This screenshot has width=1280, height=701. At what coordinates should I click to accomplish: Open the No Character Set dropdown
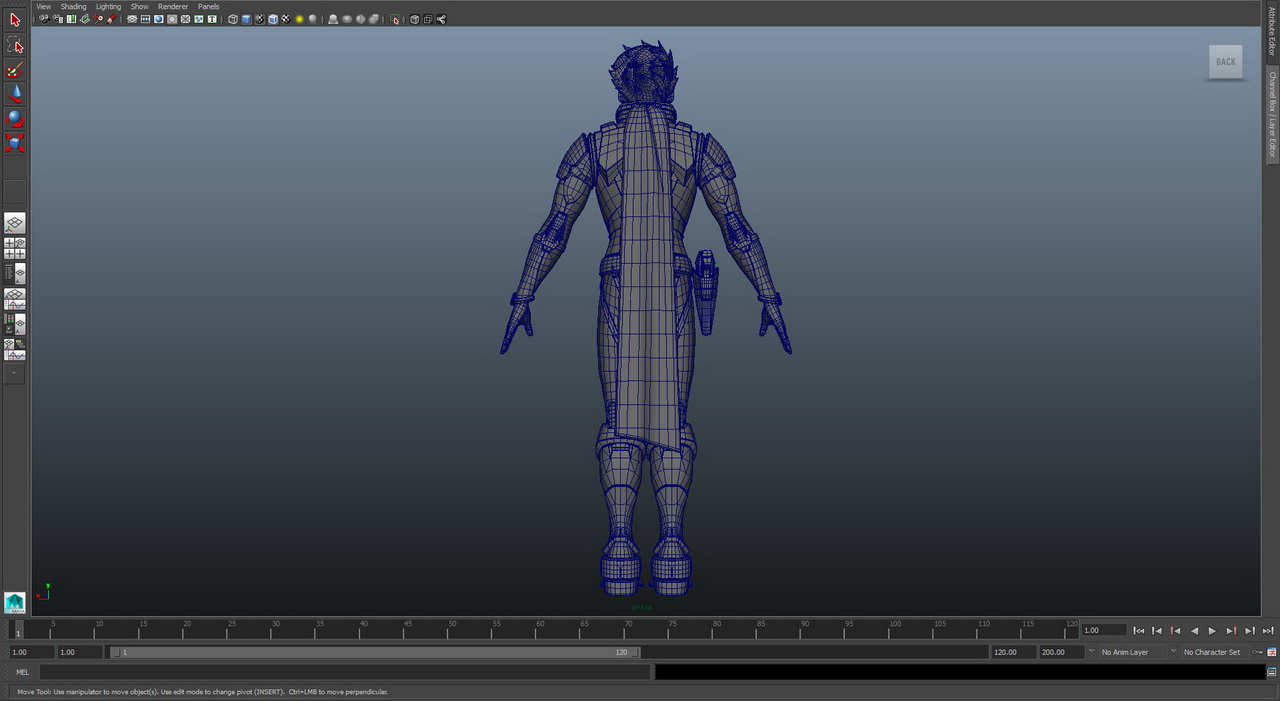click(1211, 652)
